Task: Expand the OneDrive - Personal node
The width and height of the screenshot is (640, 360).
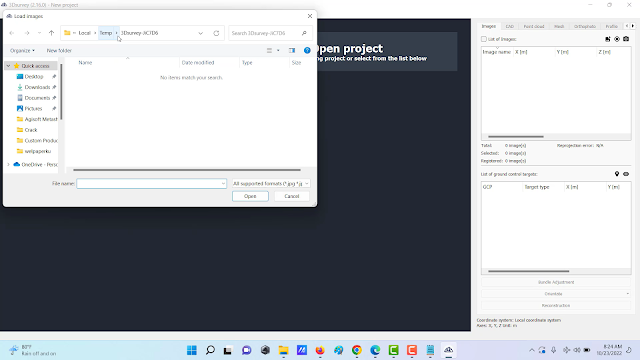Action: 8,164
